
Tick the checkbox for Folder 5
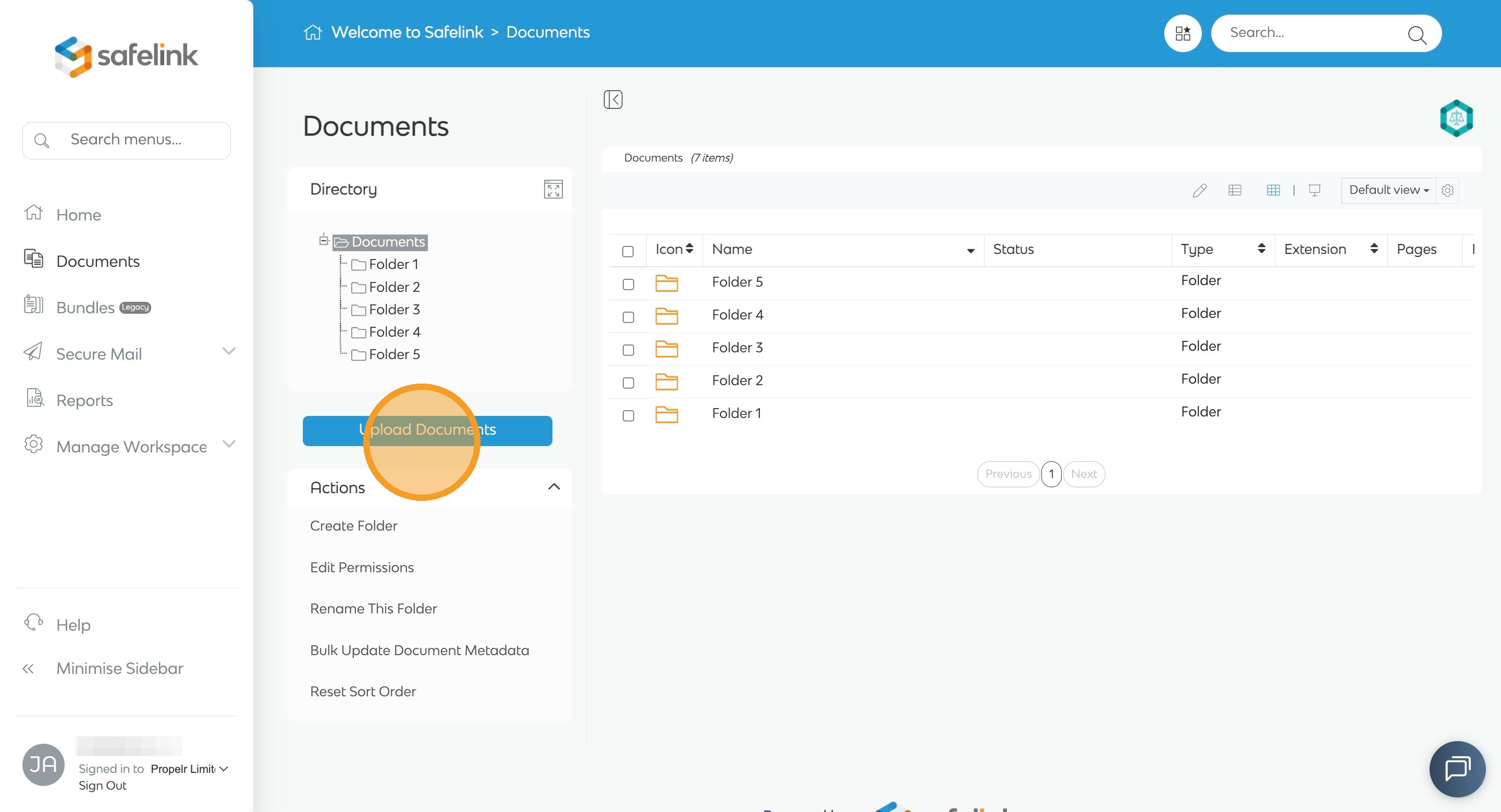(x=628, y=284)
